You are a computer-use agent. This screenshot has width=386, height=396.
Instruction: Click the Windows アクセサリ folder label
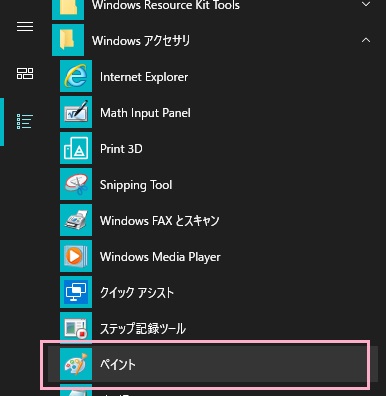click(x=141, y=41)
